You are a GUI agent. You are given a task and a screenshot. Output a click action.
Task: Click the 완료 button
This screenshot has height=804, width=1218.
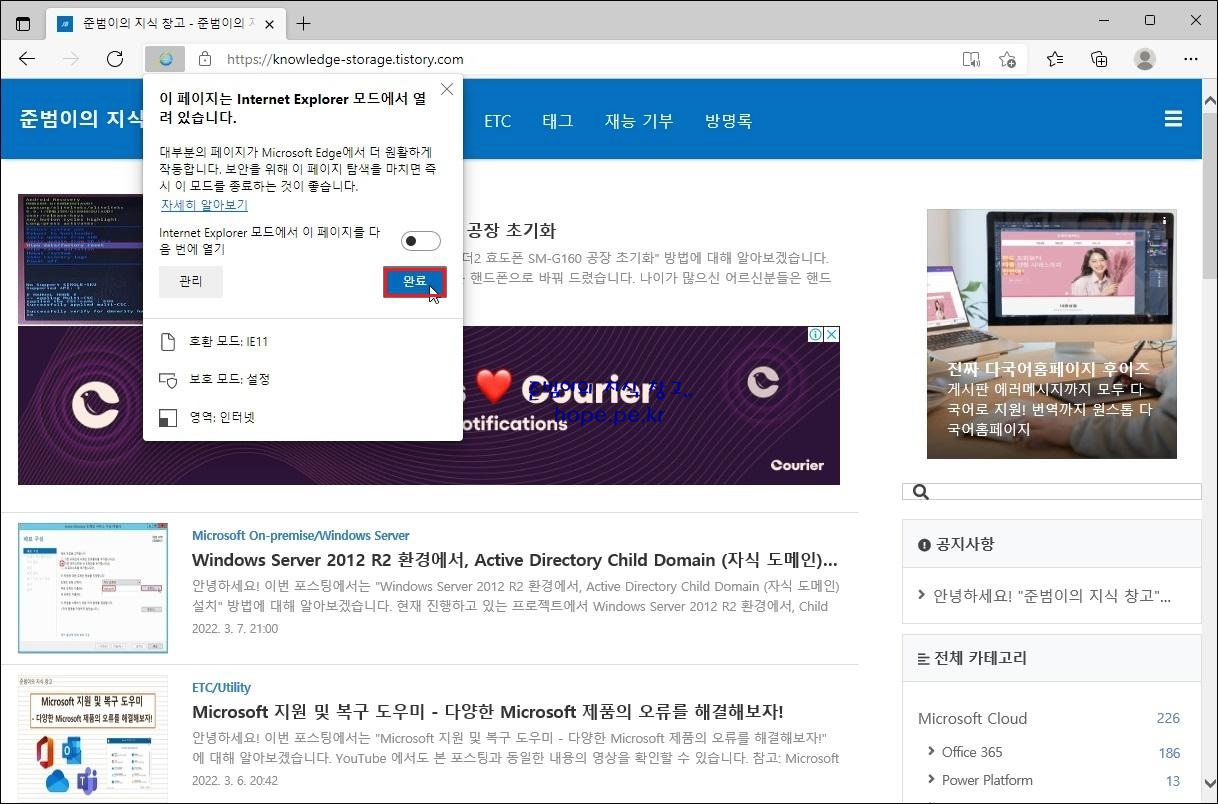tap(414, 282)
